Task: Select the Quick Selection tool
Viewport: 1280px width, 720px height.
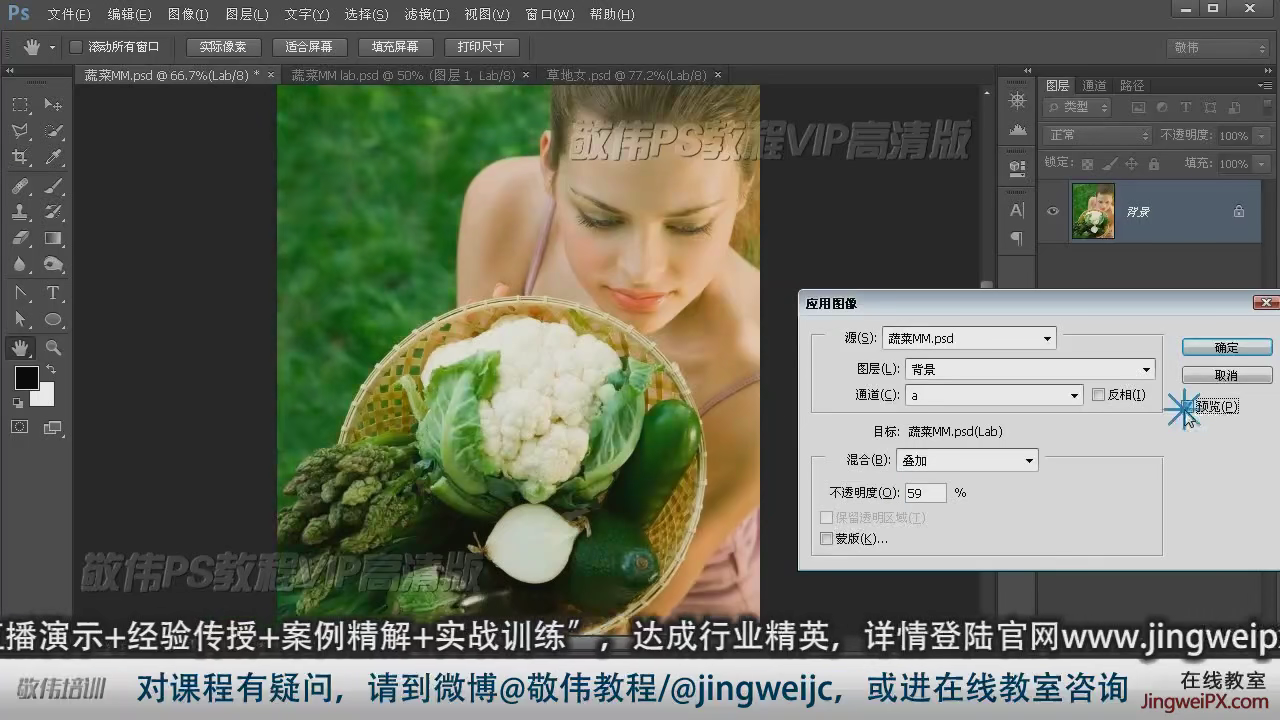Action: (x=53, y=131)
